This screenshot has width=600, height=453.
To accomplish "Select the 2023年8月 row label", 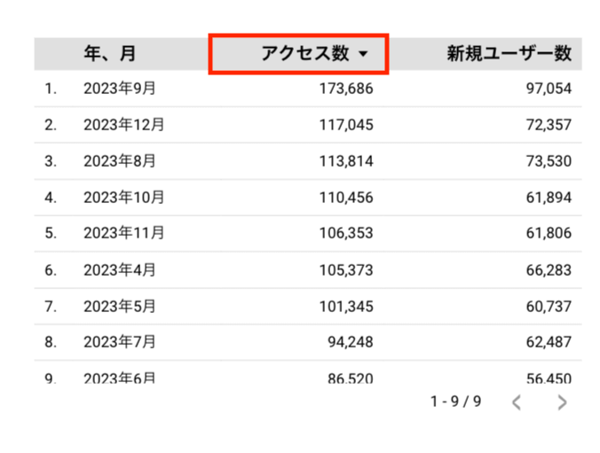I will pyautogui.click(x=119, y=161).
